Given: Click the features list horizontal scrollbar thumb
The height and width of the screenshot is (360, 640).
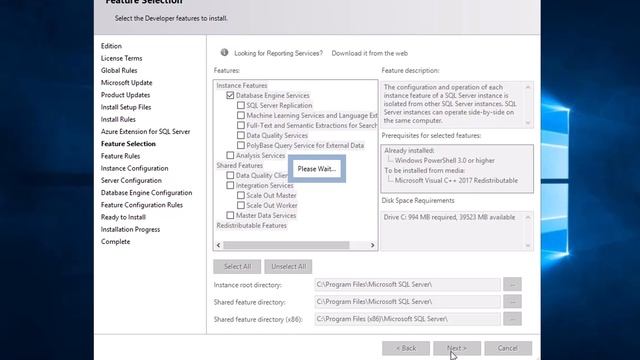Looking at the screenshot, I should click(x=286, y=245).
